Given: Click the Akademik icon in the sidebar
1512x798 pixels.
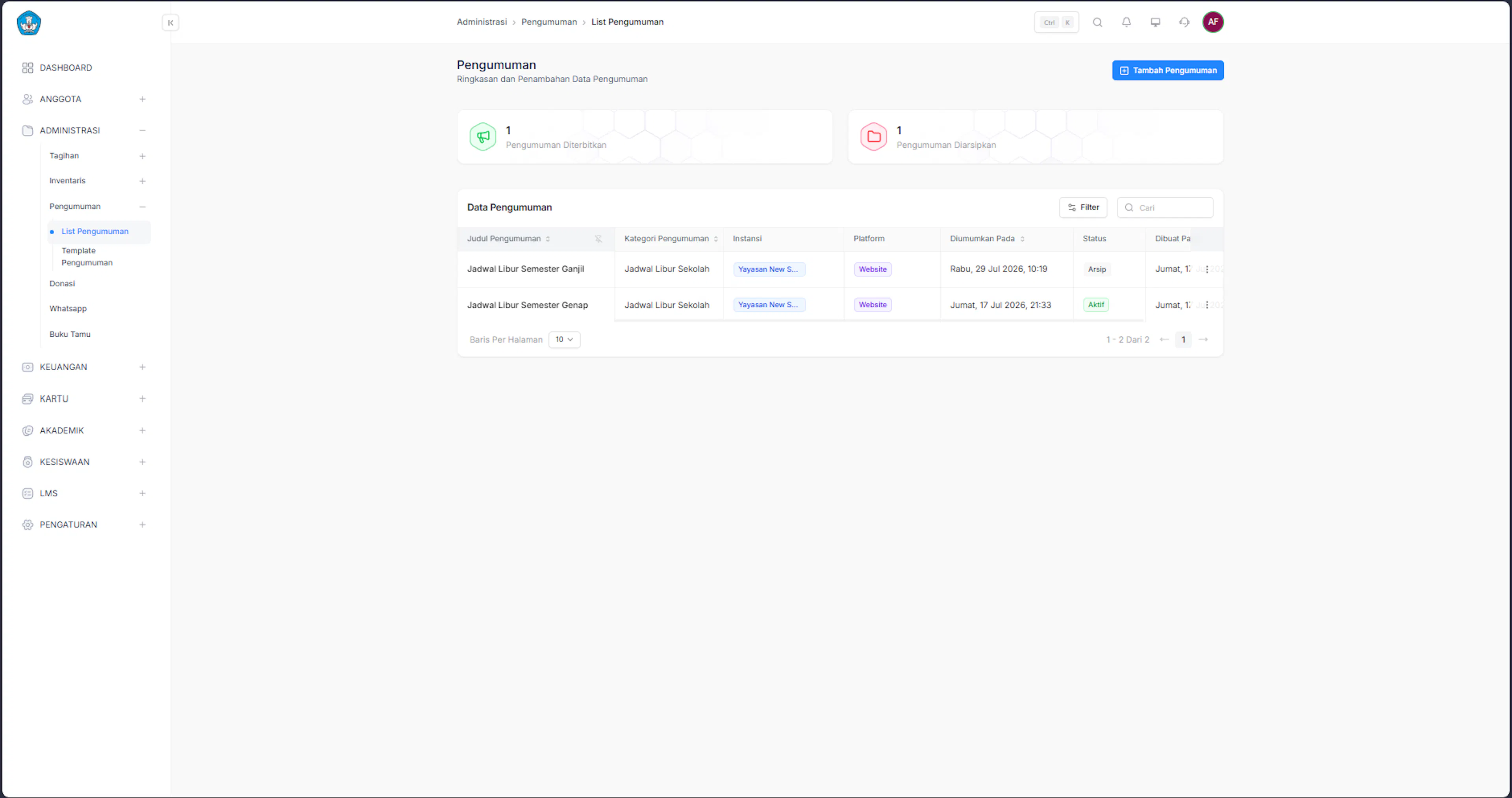Looking at the screenshot, I should [28, 431].
